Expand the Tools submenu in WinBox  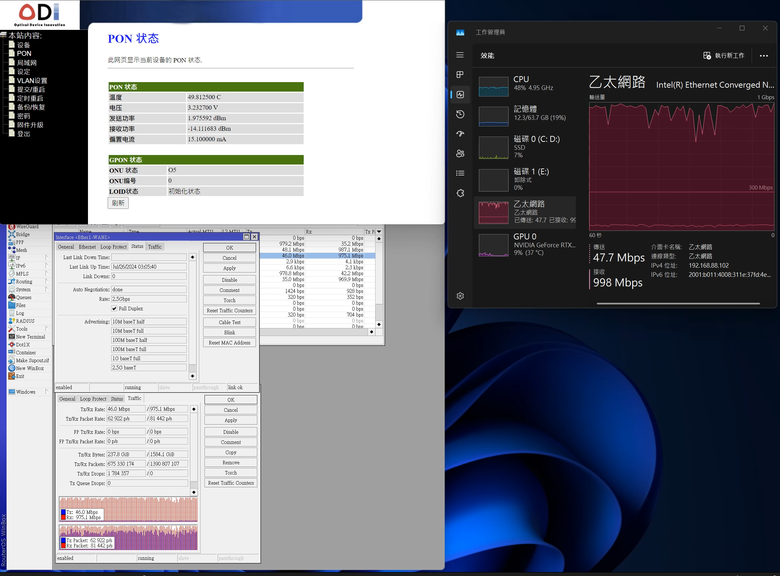(x=47, y=329)
